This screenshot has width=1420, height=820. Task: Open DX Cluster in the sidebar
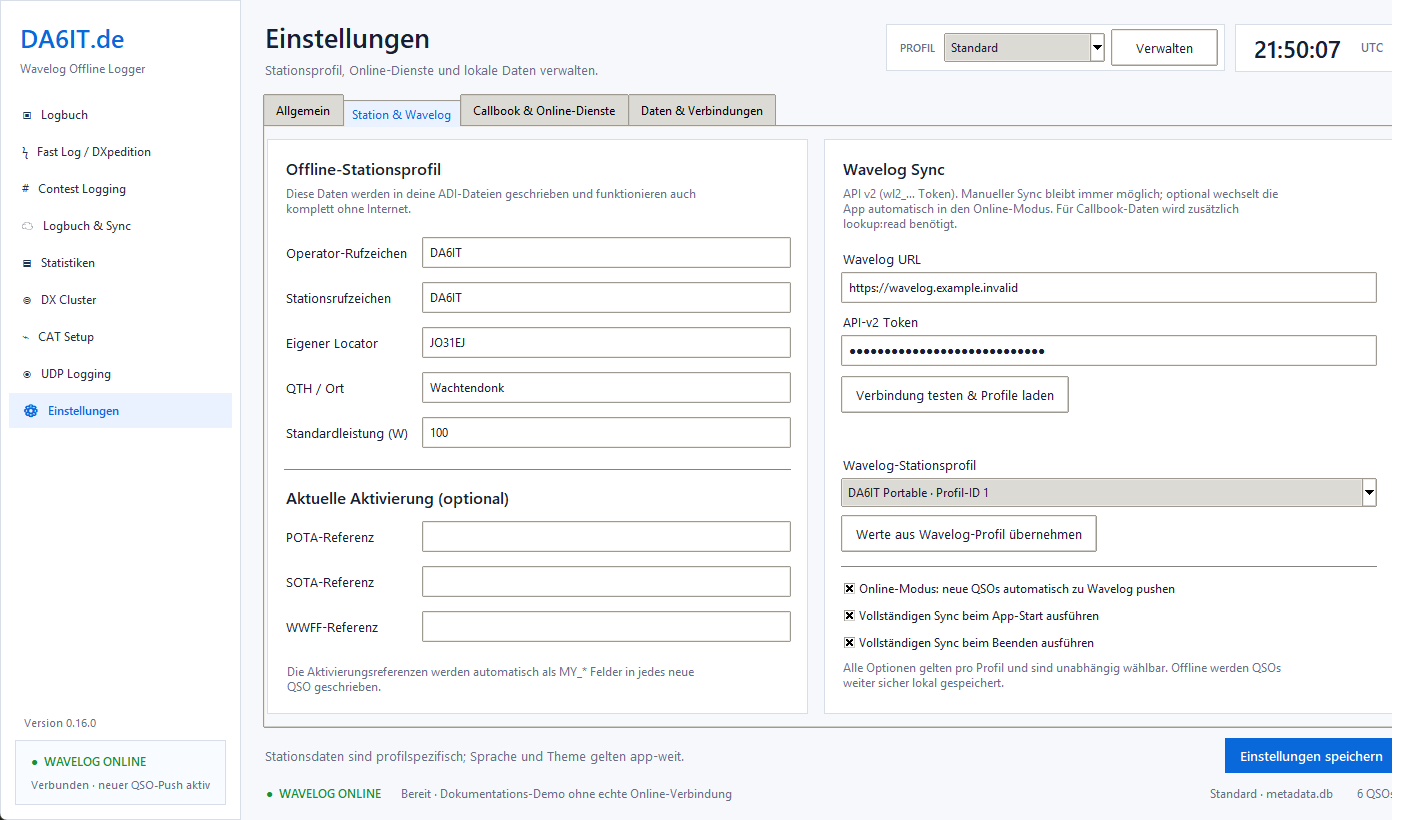(x=120, y=300)
